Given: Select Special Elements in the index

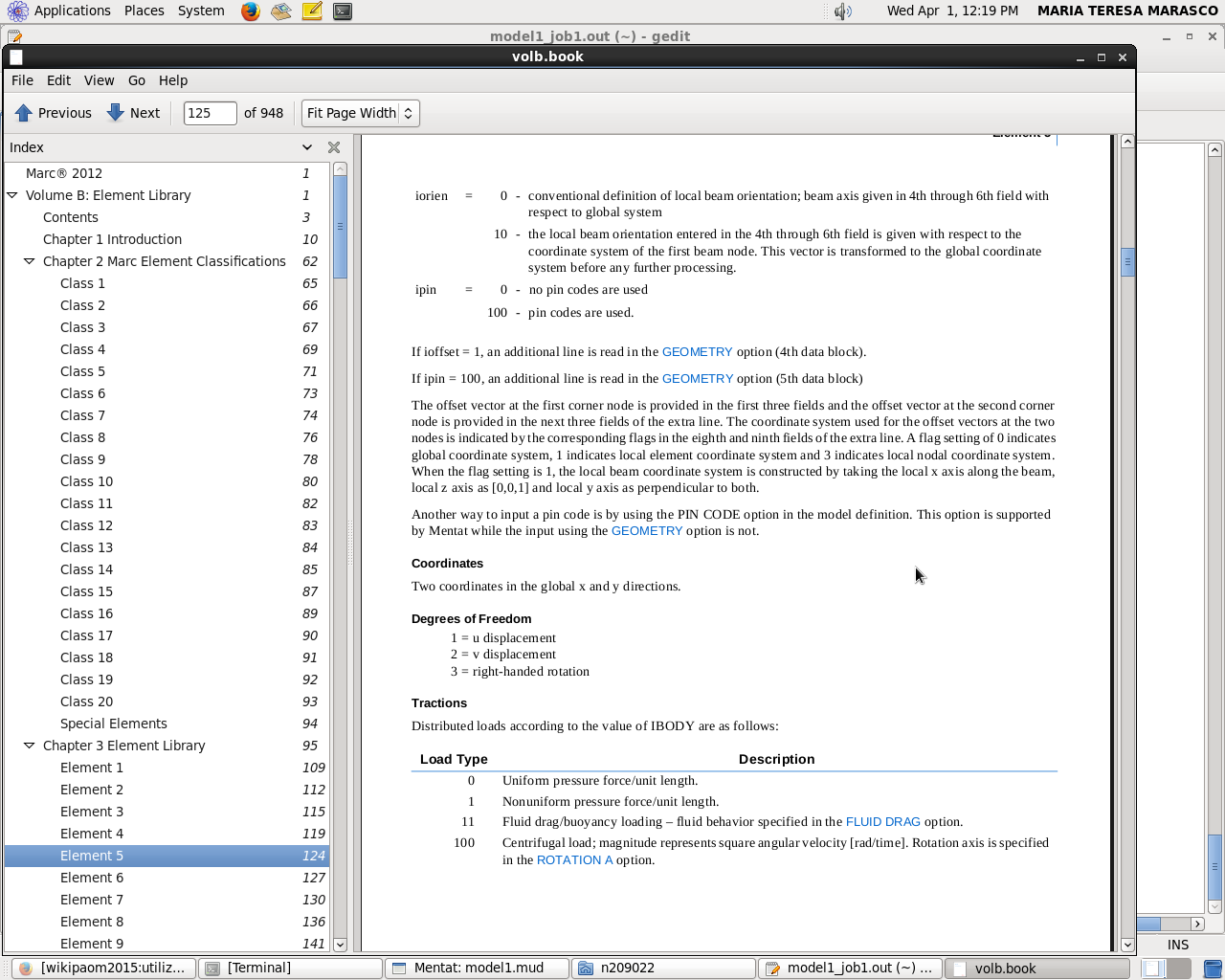Looking at the screenshot, I should [167, 724].
